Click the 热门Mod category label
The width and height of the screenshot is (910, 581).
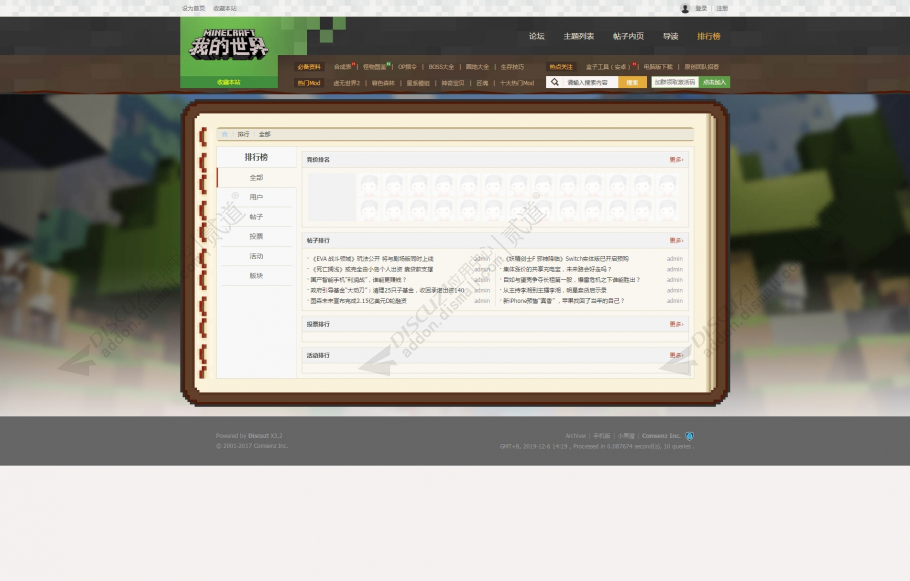[x=309, y=83]
